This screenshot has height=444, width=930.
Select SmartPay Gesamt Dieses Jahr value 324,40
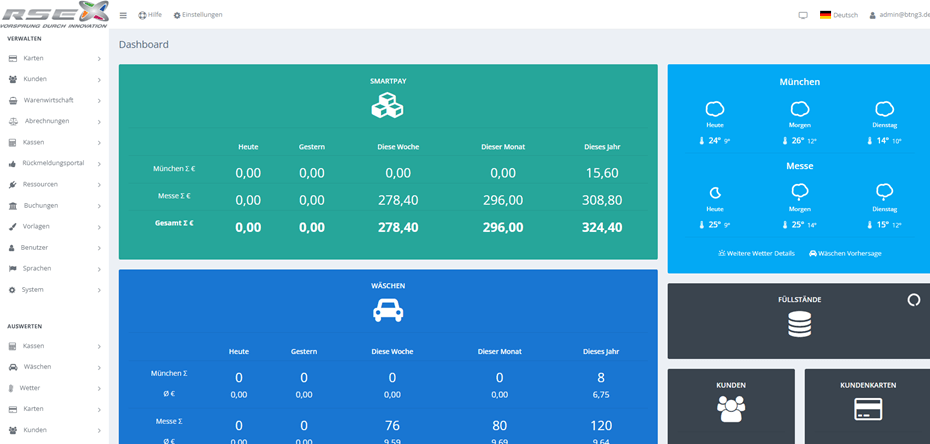coord(602,227)
